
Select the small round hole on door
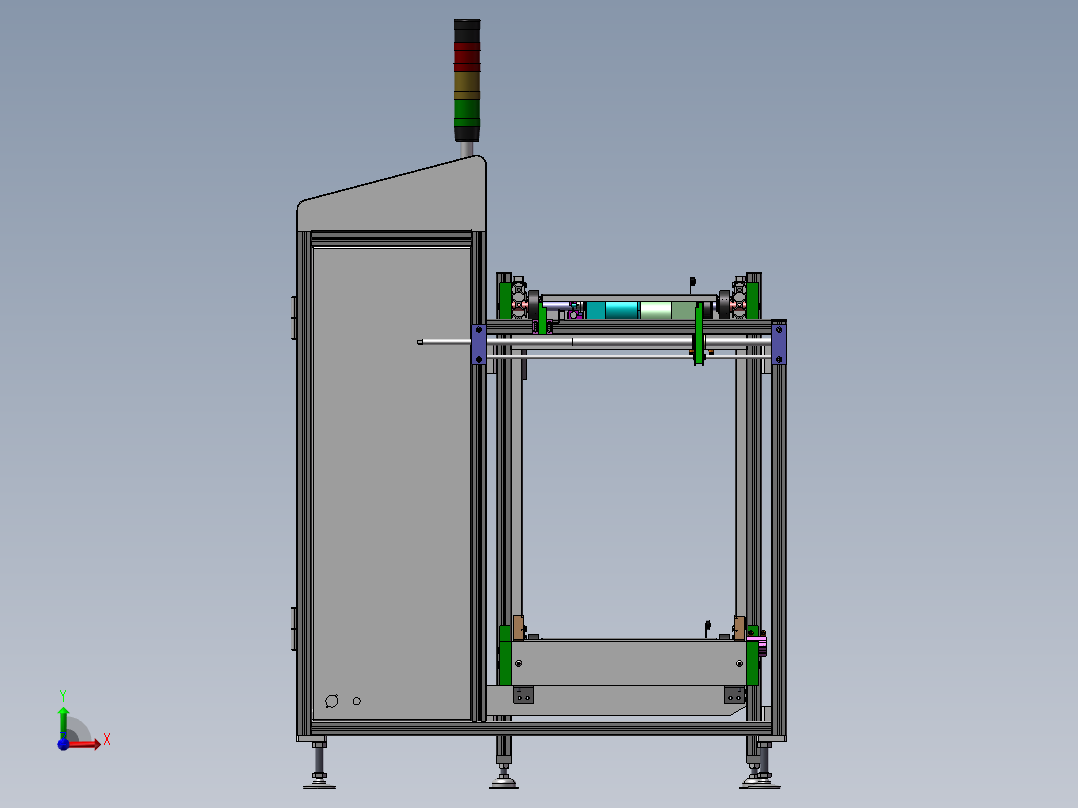coord(356,700)
